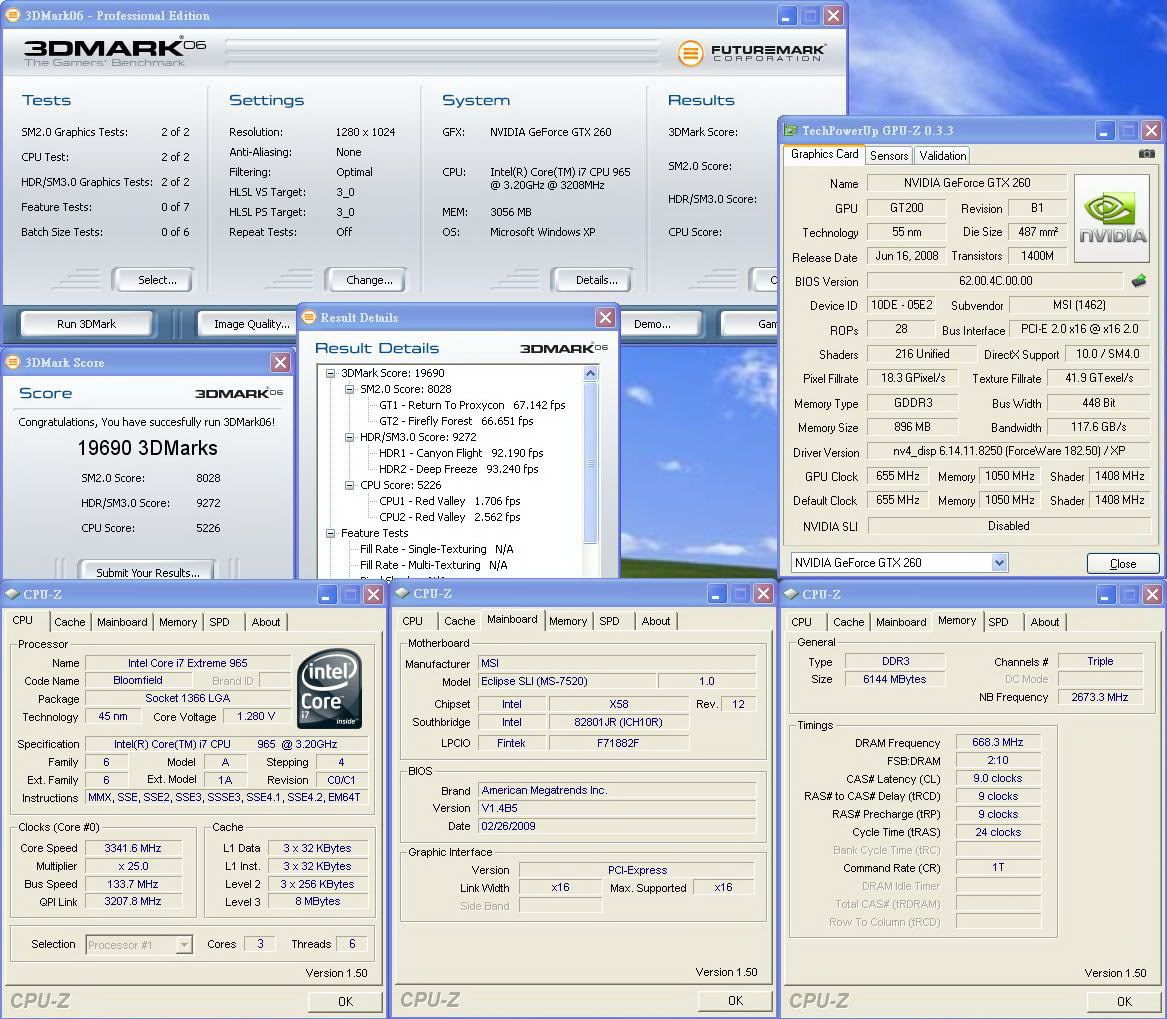Viewport: 1167px width, 1019px height.
Task: Click the NVIDIA SLI 'Disabled' field
Action: [x=1008, y=526]
